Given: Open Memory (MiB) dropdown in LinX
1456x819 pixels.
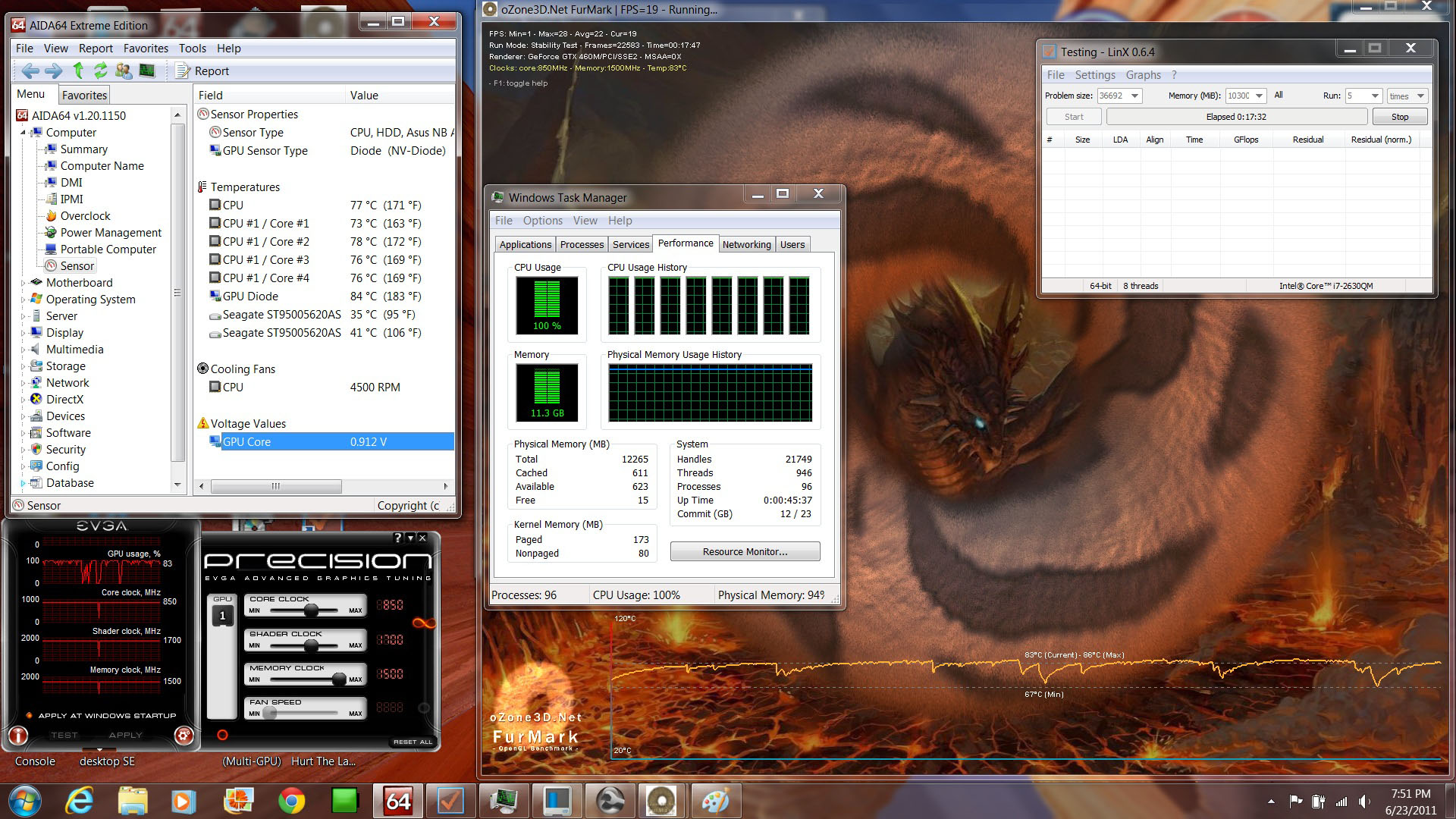Looking at the screenshot, I should point(1259,96).
